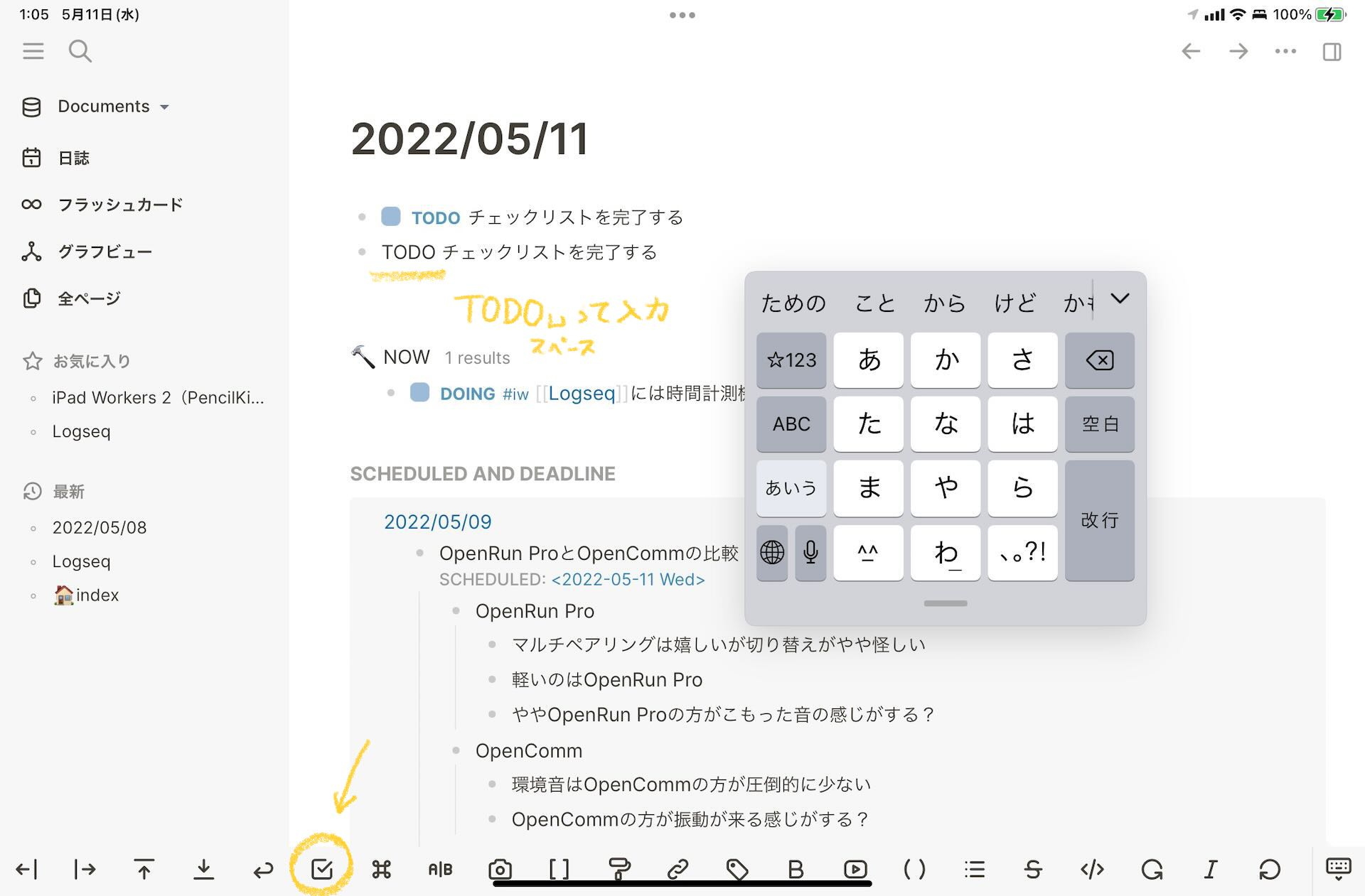Tap the floating keyboard drag handle
The height and width of the screenshot is (896, 1365).
pos(945,603)
